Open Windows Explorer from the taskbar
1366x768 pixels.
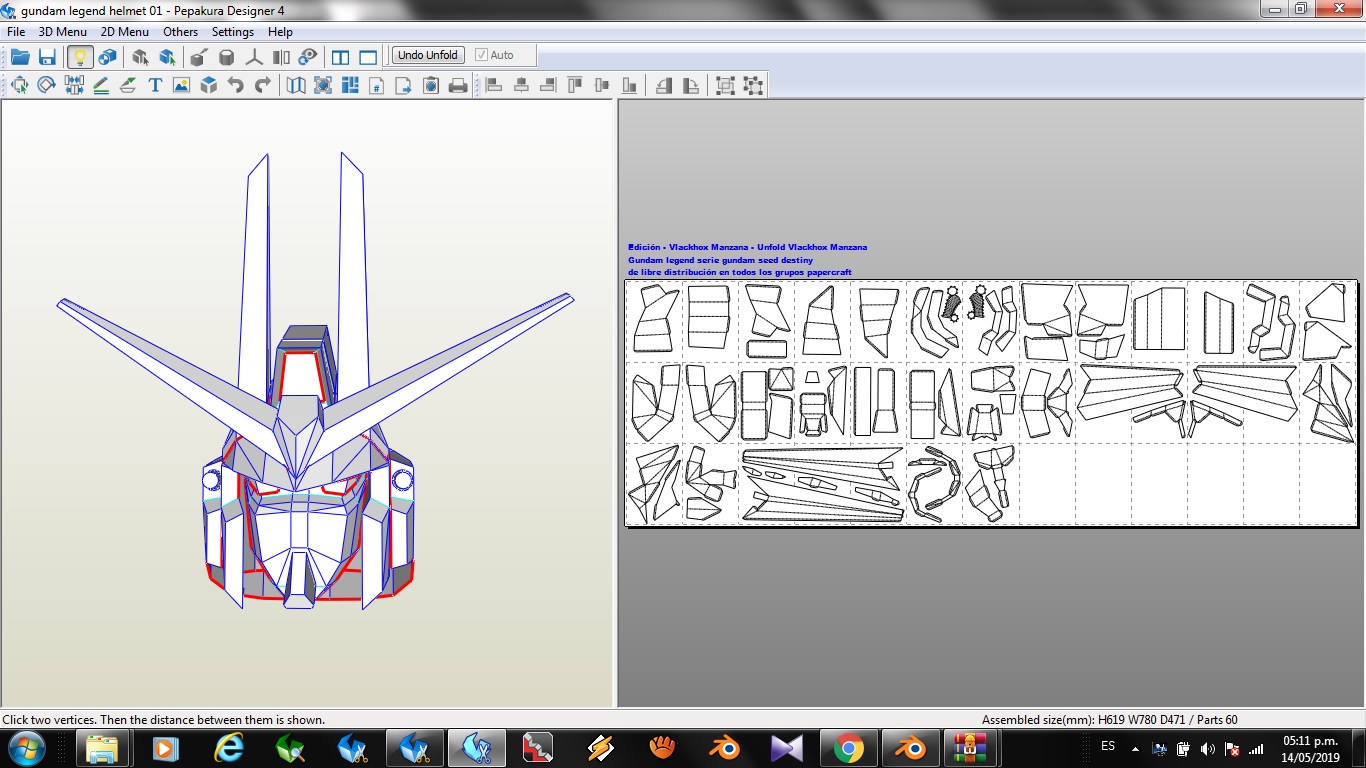click(x=103, y=748)
